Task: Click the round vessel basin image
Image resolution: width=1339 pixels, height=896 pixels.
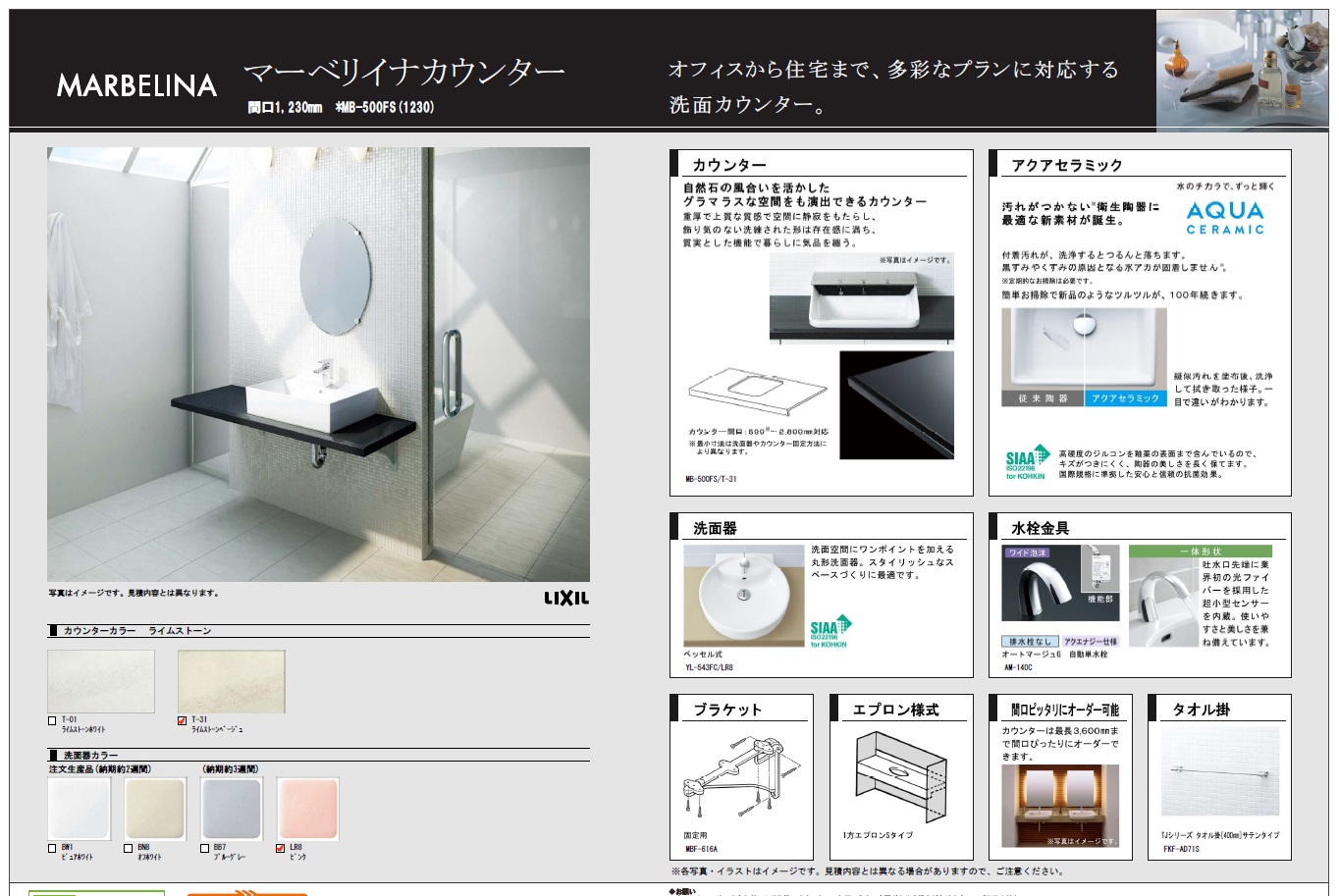Action: pyautogui.click(x=743, y=596)
